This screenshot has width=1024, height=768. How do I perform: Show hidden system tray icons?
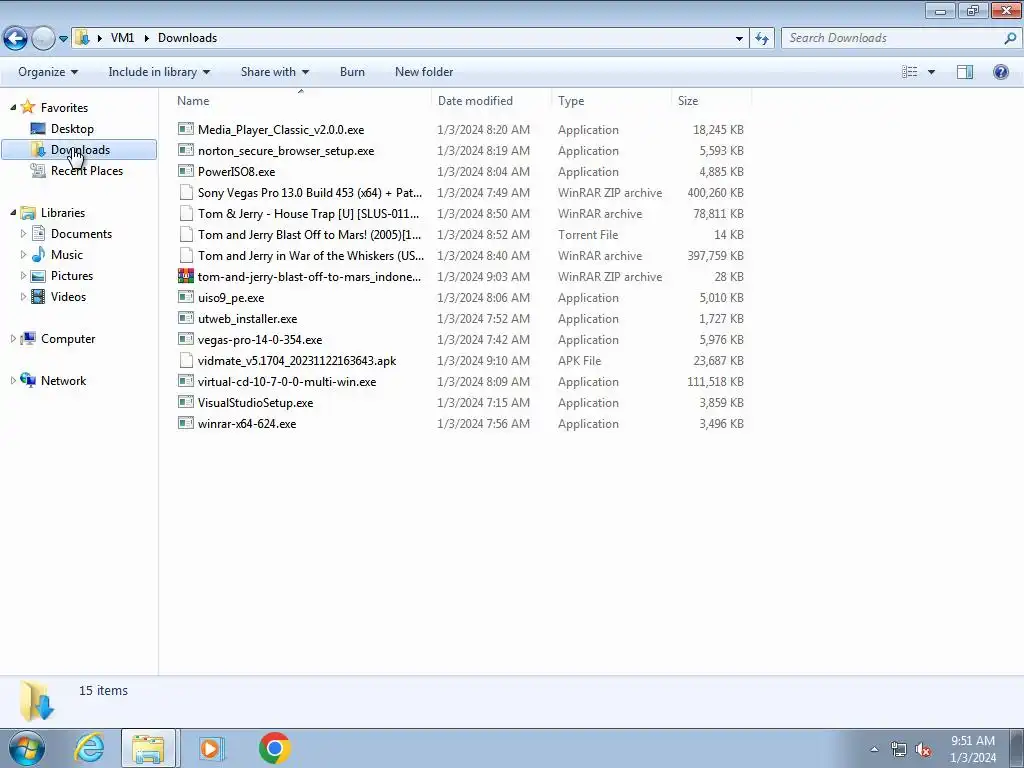tap(874, 749)
